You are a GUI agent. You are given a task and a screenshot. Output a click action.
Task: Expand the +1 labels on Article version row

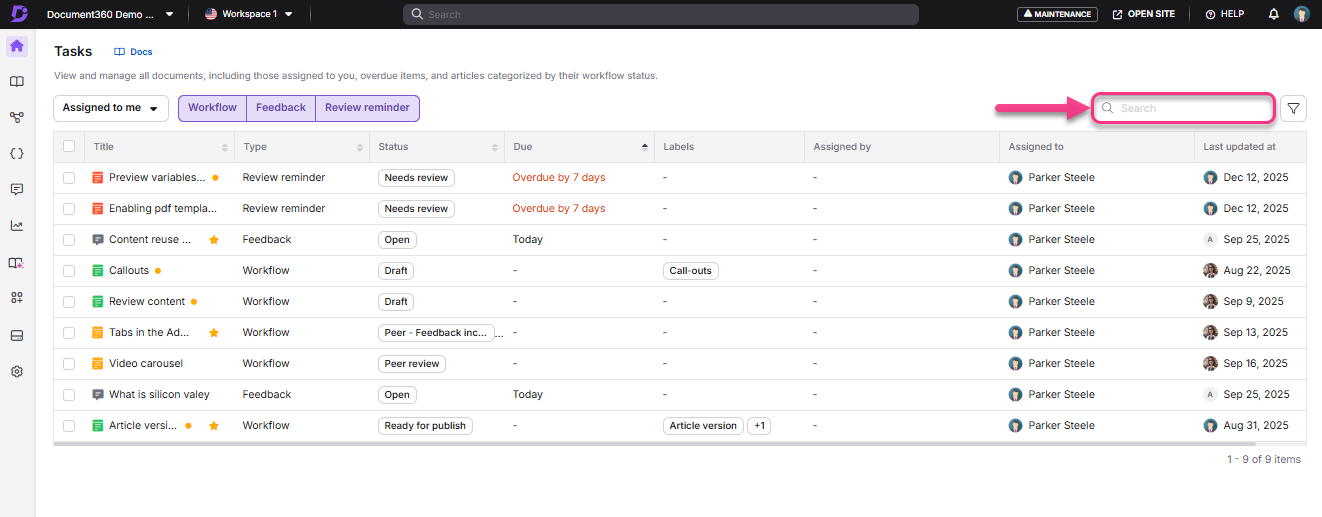(x=760, y=426)
